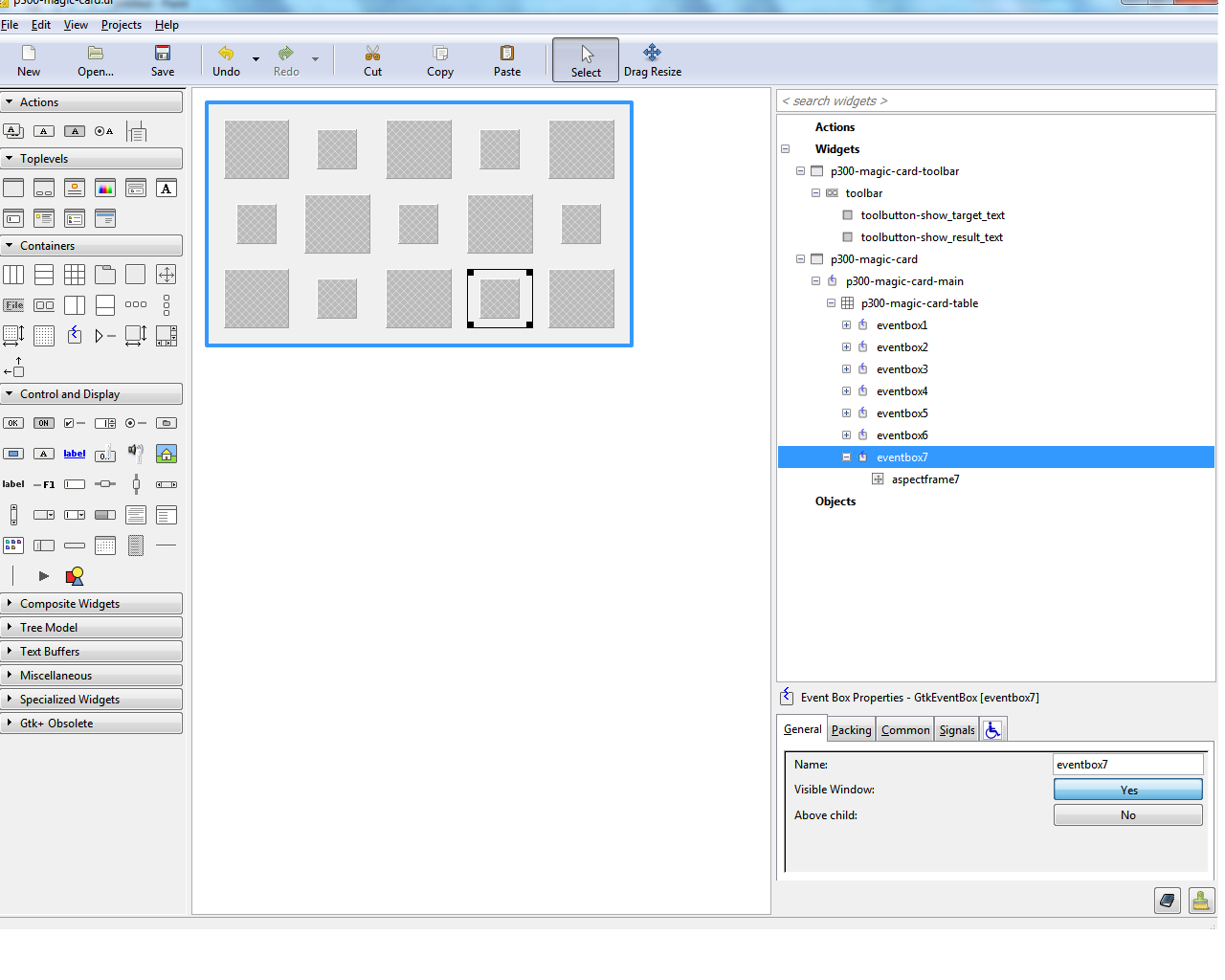Toggle Visible Window 'Yes' property button
The image size is (1225, 980).
point(1128,790)
